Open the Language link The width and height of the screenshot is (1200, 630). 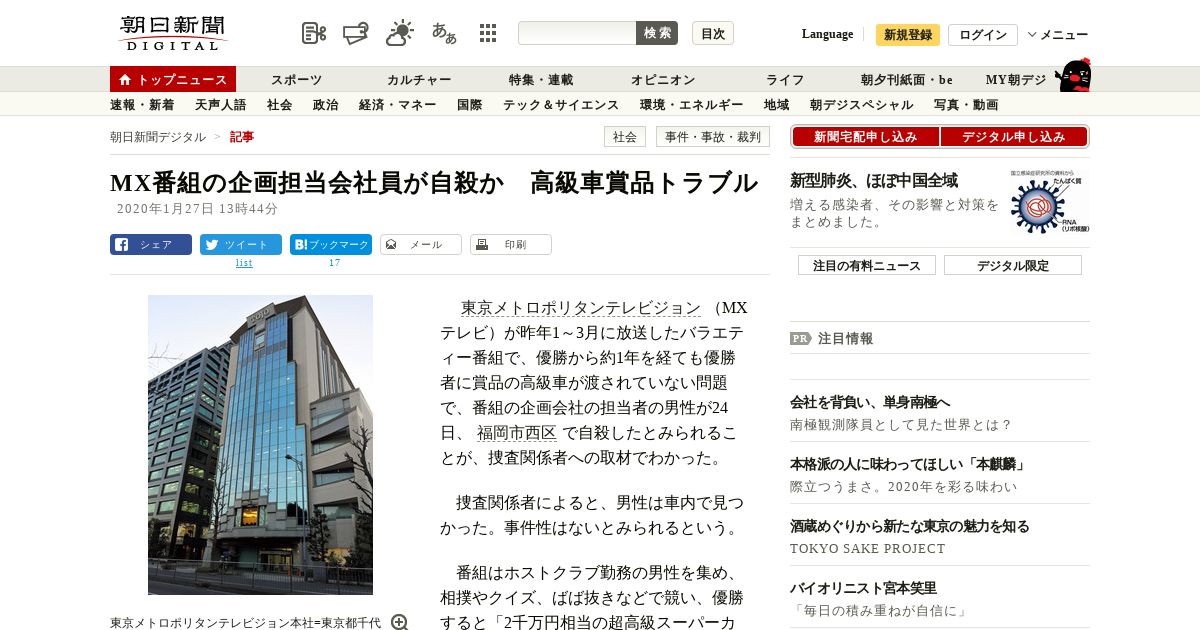827,34
